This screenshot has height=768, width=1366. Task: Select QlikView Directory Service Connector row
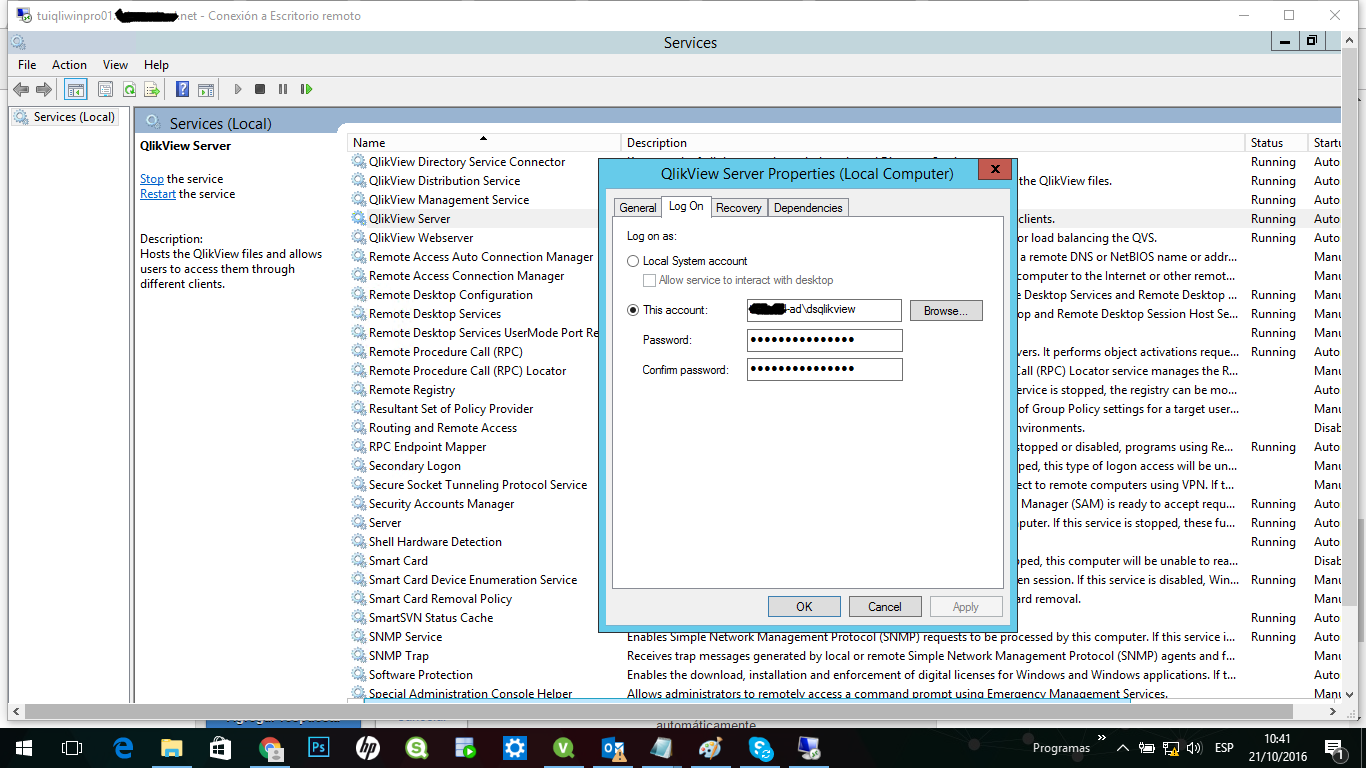pos(467,162)
